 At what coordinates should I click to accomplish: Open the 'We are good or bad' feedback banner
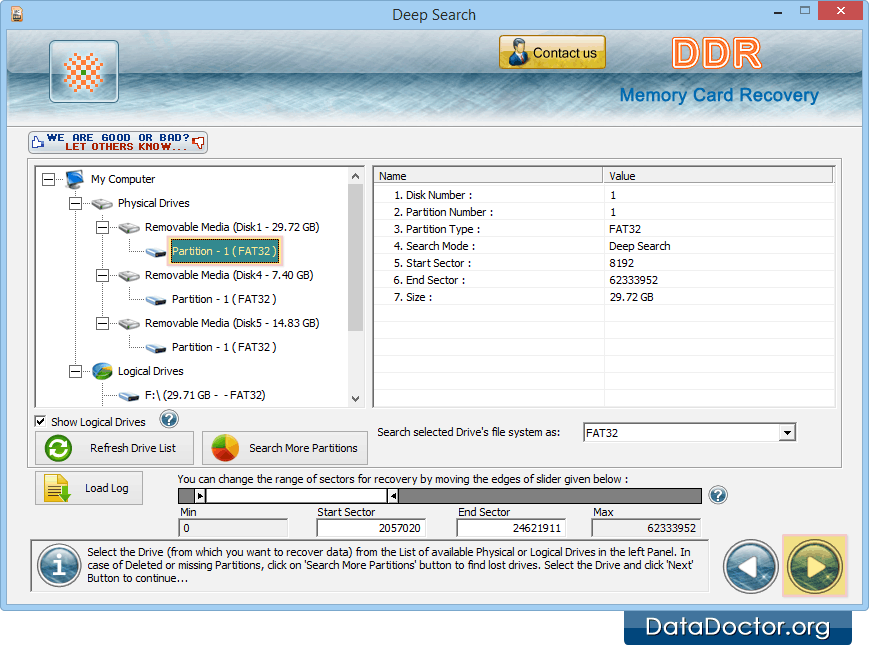pos(118,142)
